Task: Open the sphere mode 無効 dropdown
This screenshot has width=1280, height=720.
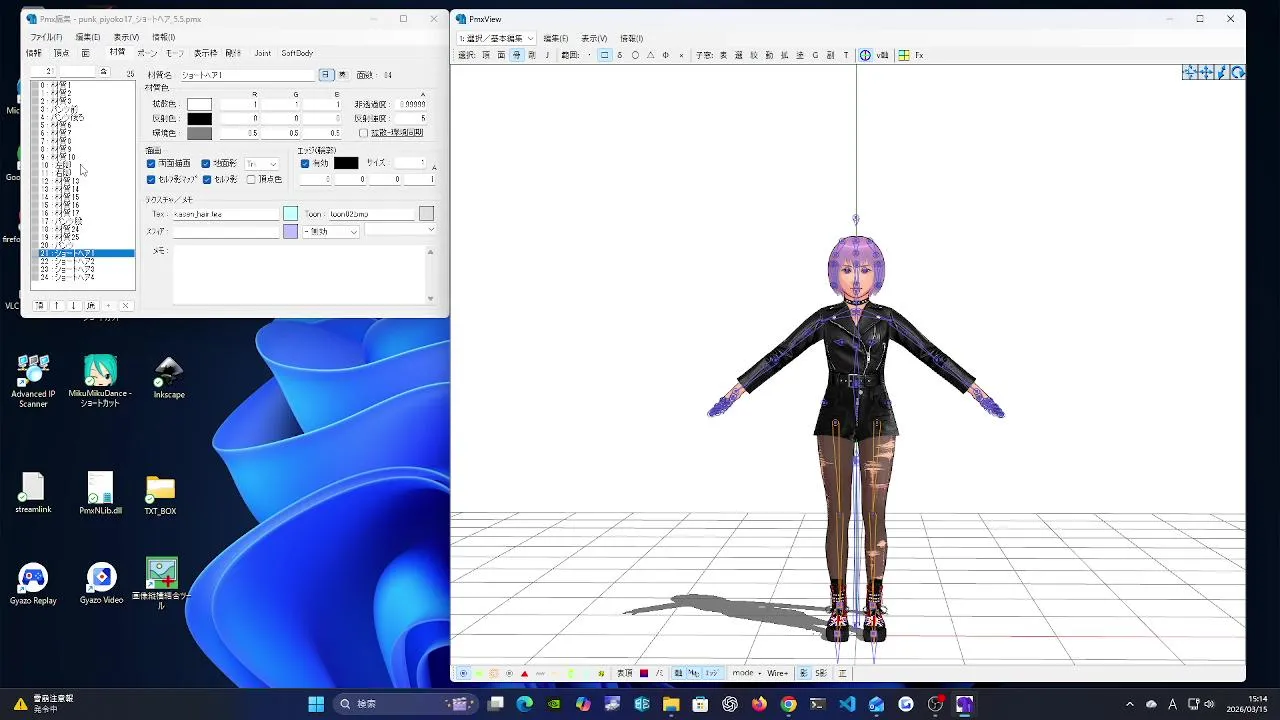Action: point(331,232)
